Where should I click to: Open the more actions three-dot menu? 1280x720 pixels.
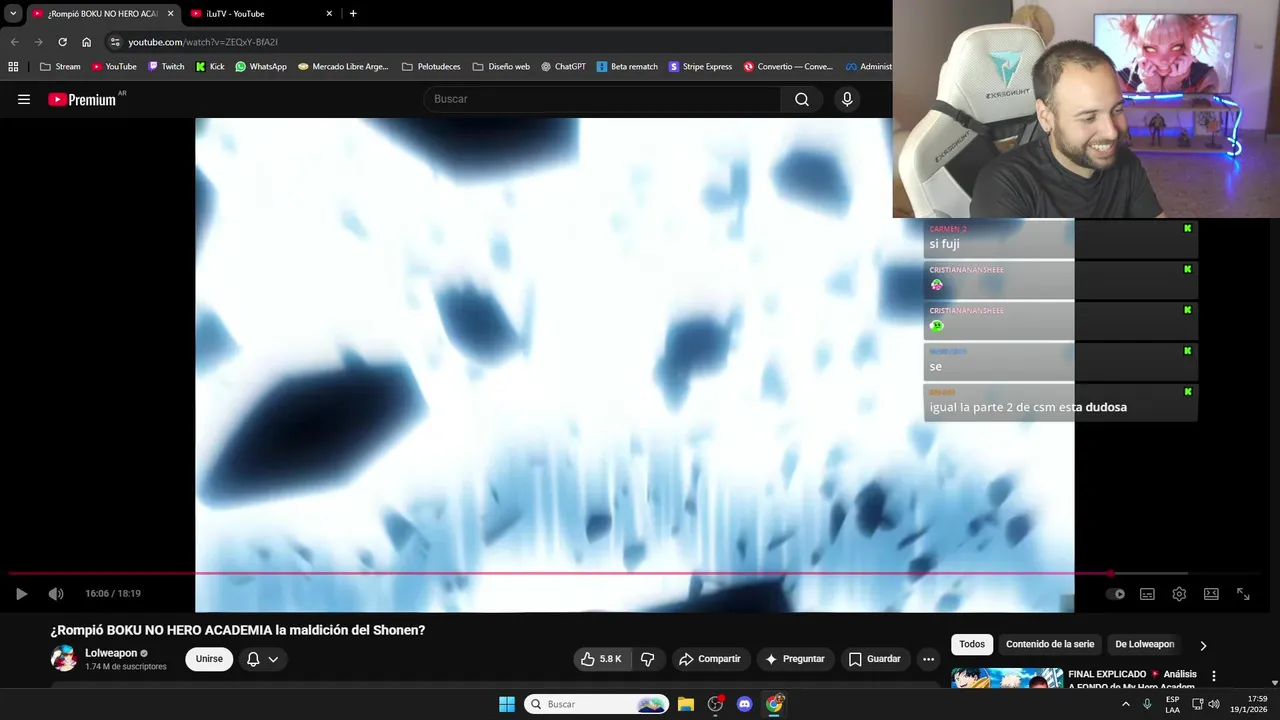[928, 659]
